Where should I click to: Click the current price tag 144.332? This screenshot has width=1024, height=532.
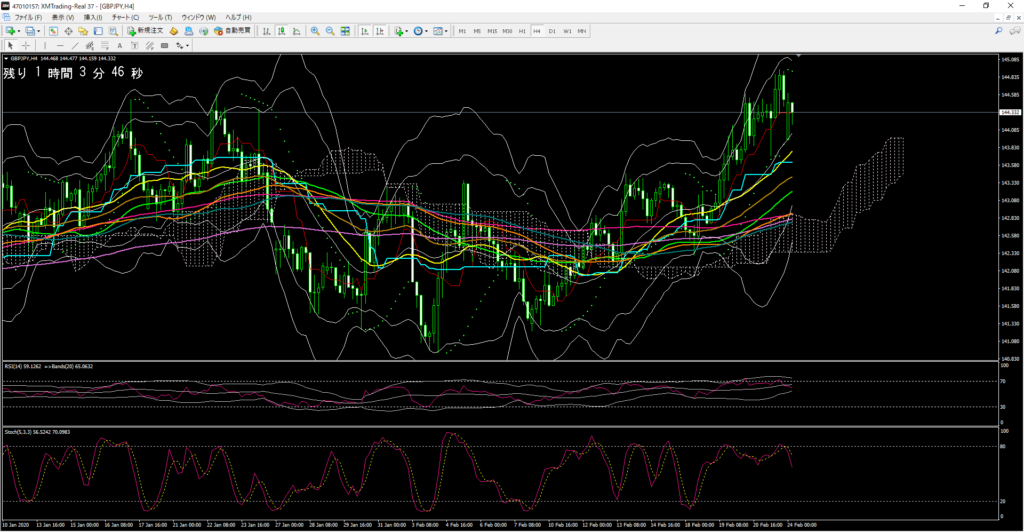[1010, 112]
